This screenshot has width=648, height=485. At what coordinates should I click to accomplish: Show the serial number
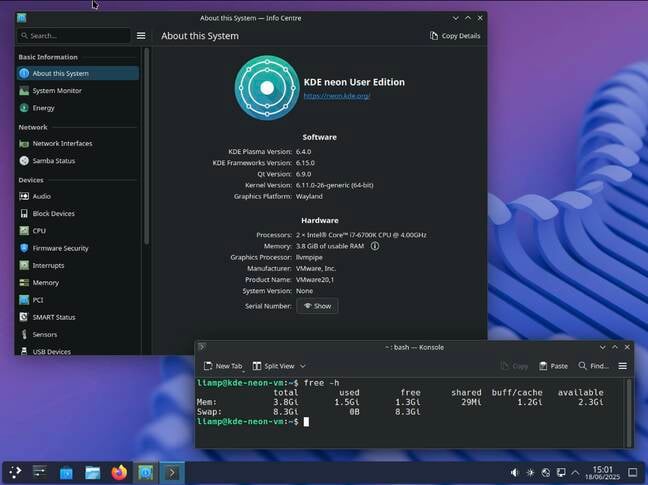click(x=317, y=306)
